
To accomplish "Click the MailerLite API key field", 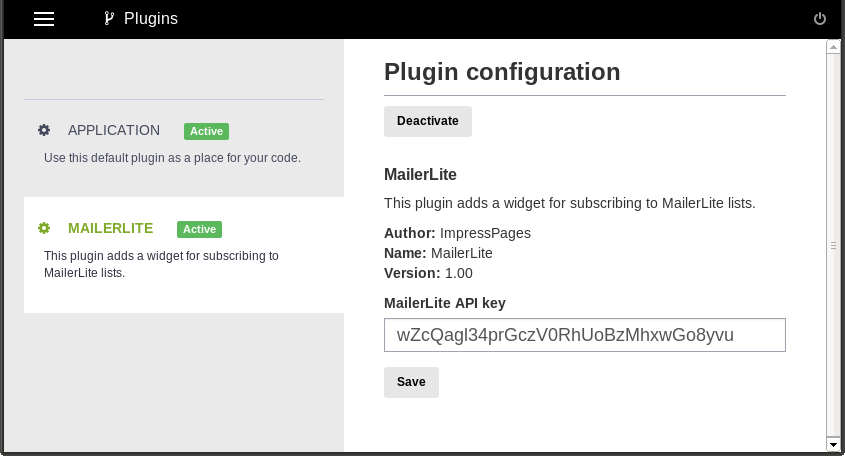I will 585,335.
